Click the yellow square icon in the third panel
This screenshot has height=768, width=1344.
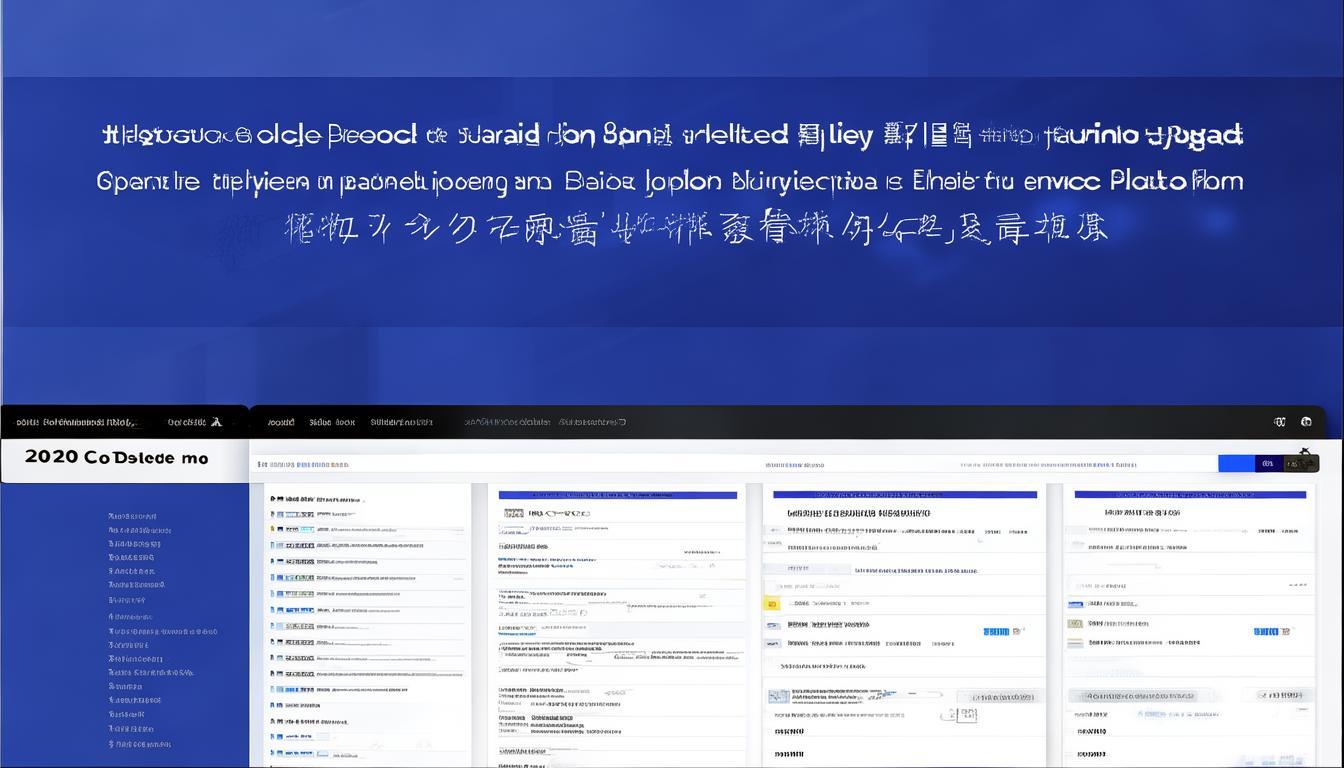coord(772,604)
